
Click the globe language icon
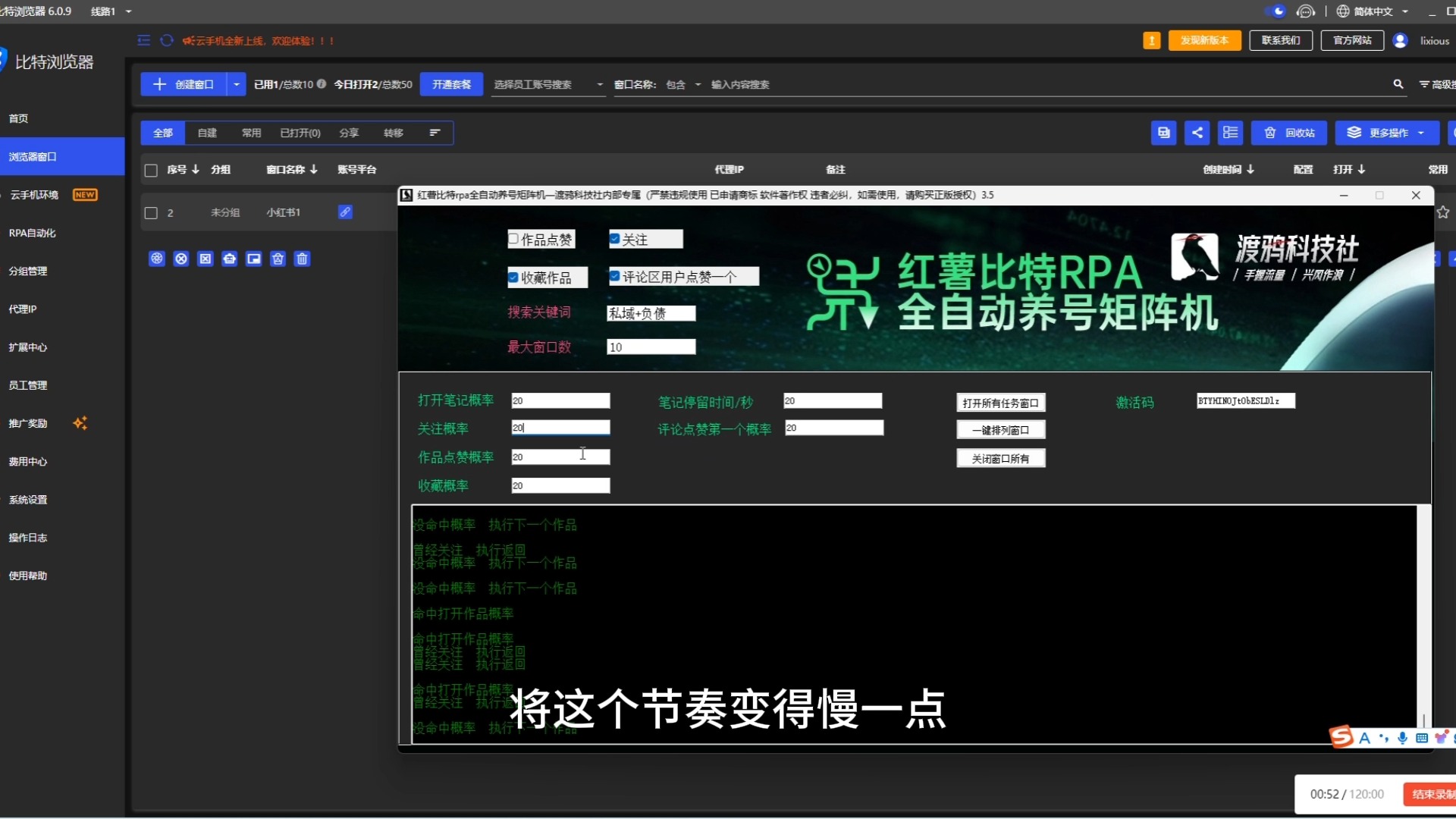click(1343, 11)
